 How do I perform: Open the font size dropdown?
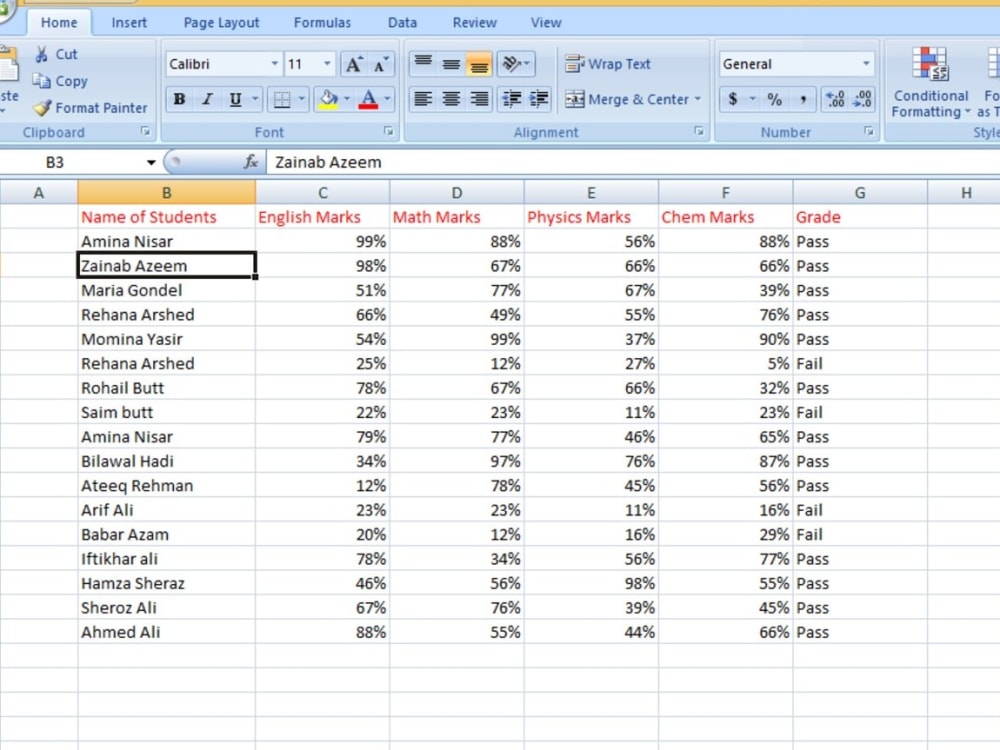(327, 64)
